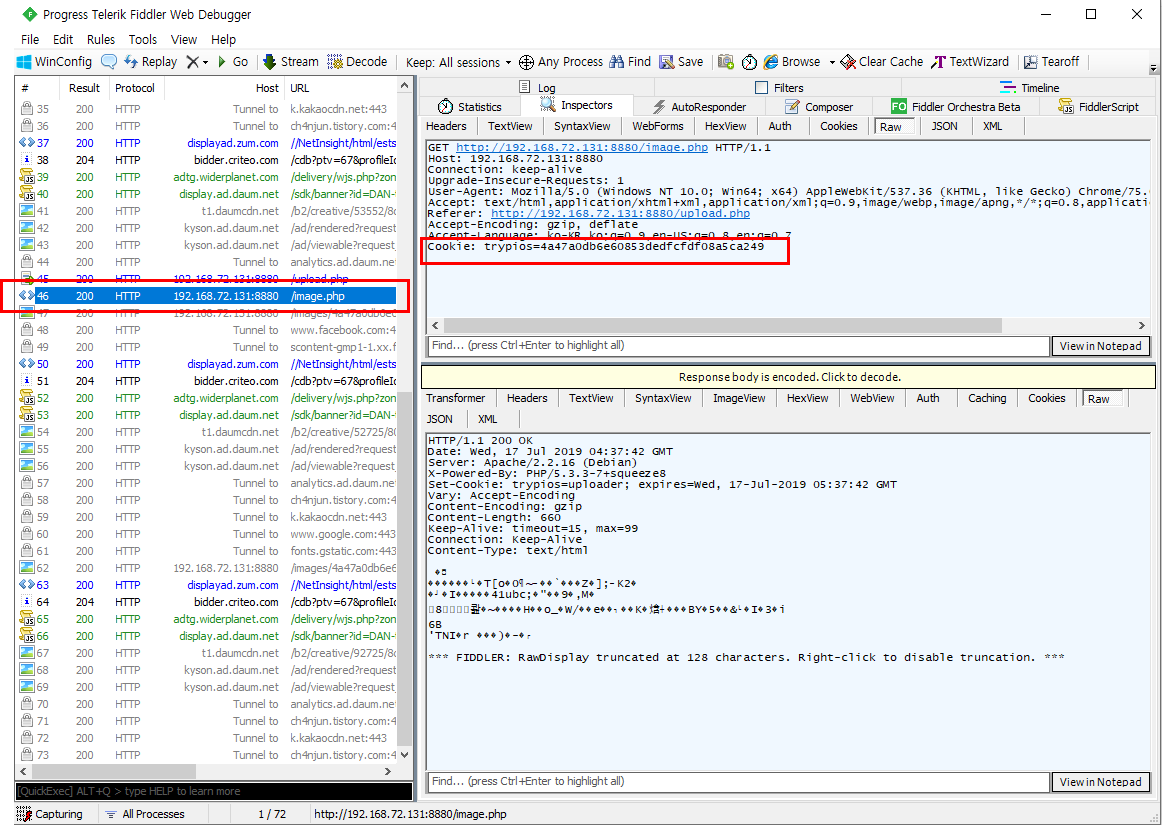
Task: Open the Tools menu
Action: pos(142,39)
